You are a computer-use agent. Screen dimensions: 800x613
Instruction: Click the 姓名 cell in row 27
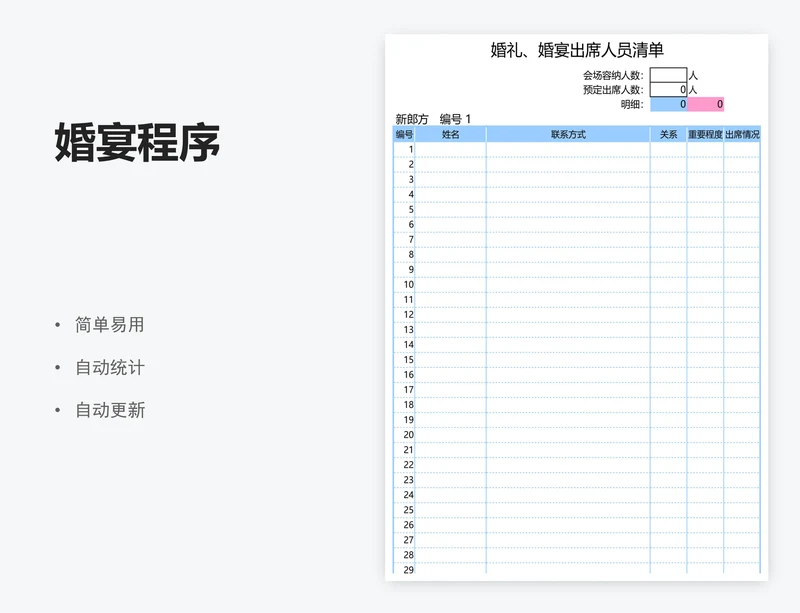tap(451, 540)
